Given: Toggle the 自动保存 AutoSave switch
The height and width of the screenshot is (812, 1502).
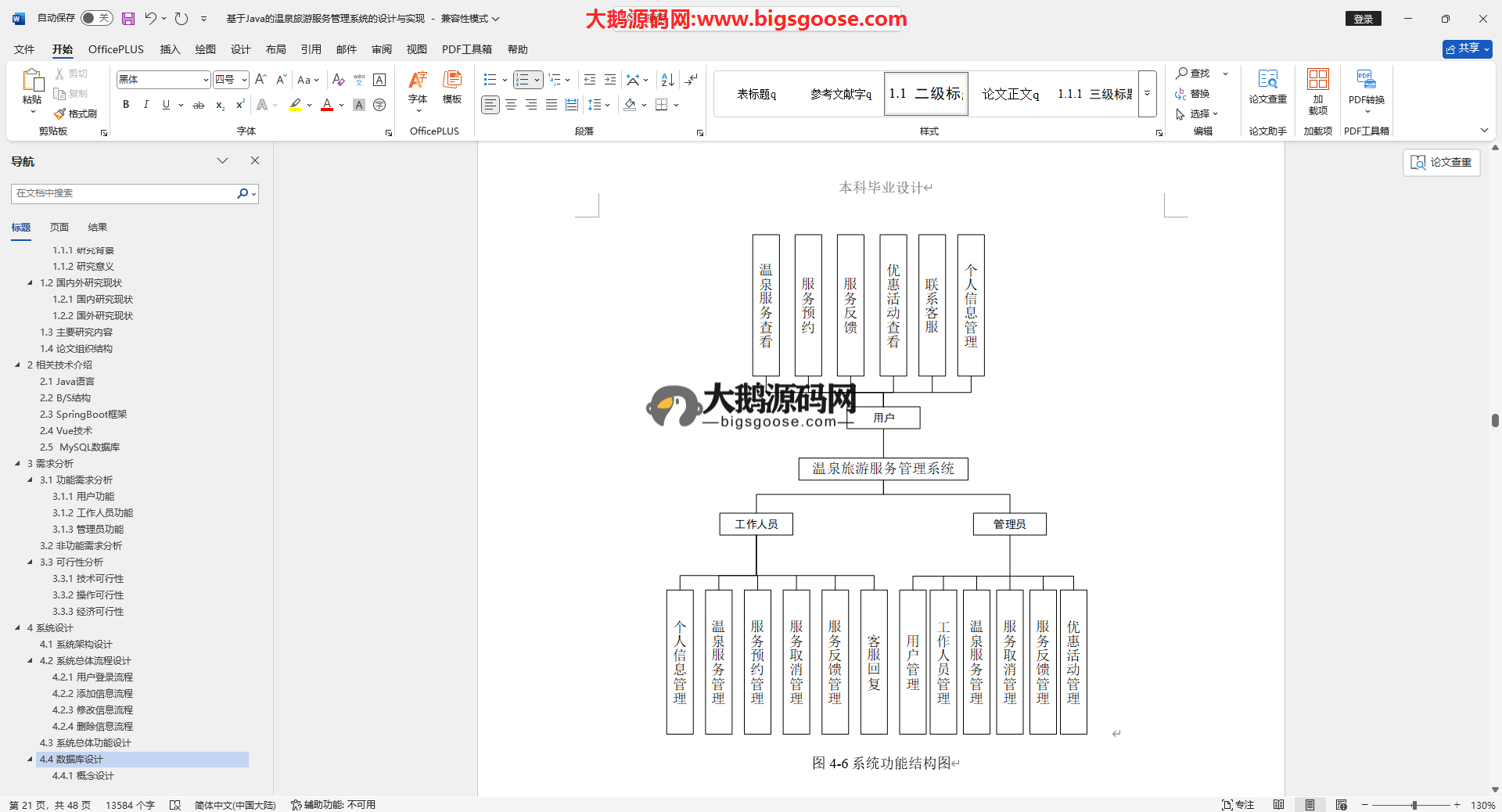Looking at the screenshot, I should pos(96,18).
